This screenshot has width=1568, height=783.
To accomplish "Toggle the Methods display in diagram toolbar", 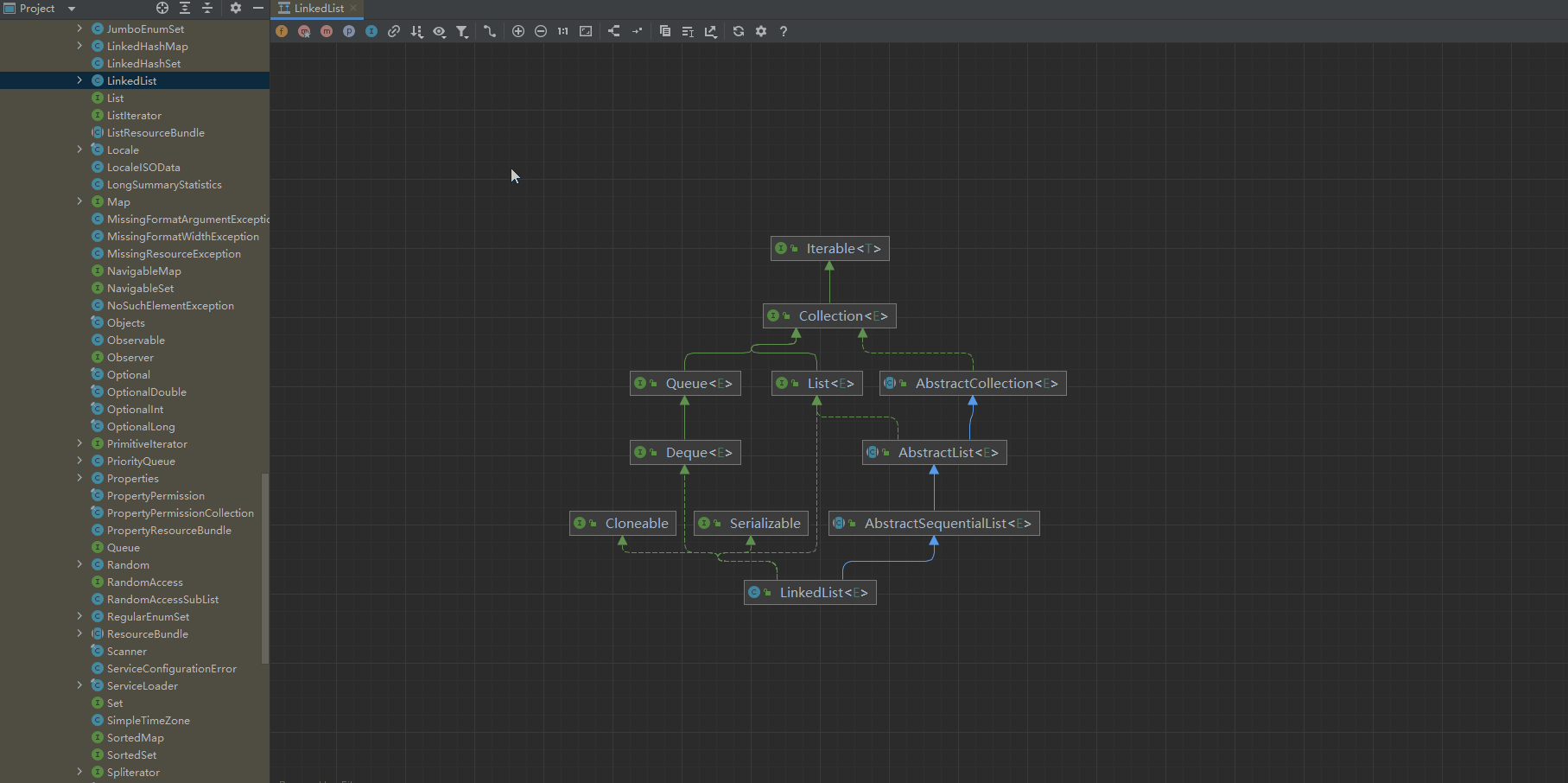I will pos(327,31).
